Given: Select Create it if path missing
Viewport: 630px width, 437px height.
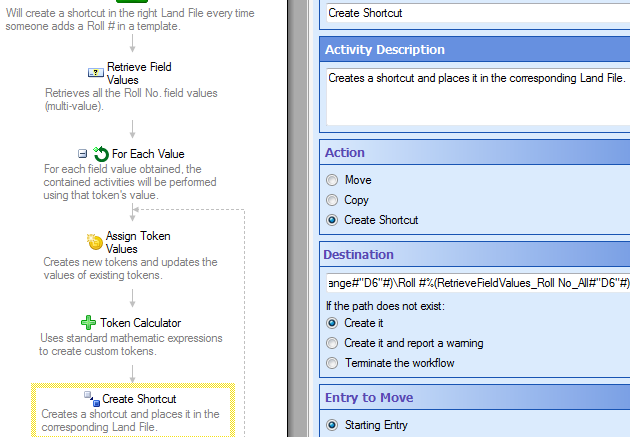Looking at the screenshot, I should click(332, 323).
